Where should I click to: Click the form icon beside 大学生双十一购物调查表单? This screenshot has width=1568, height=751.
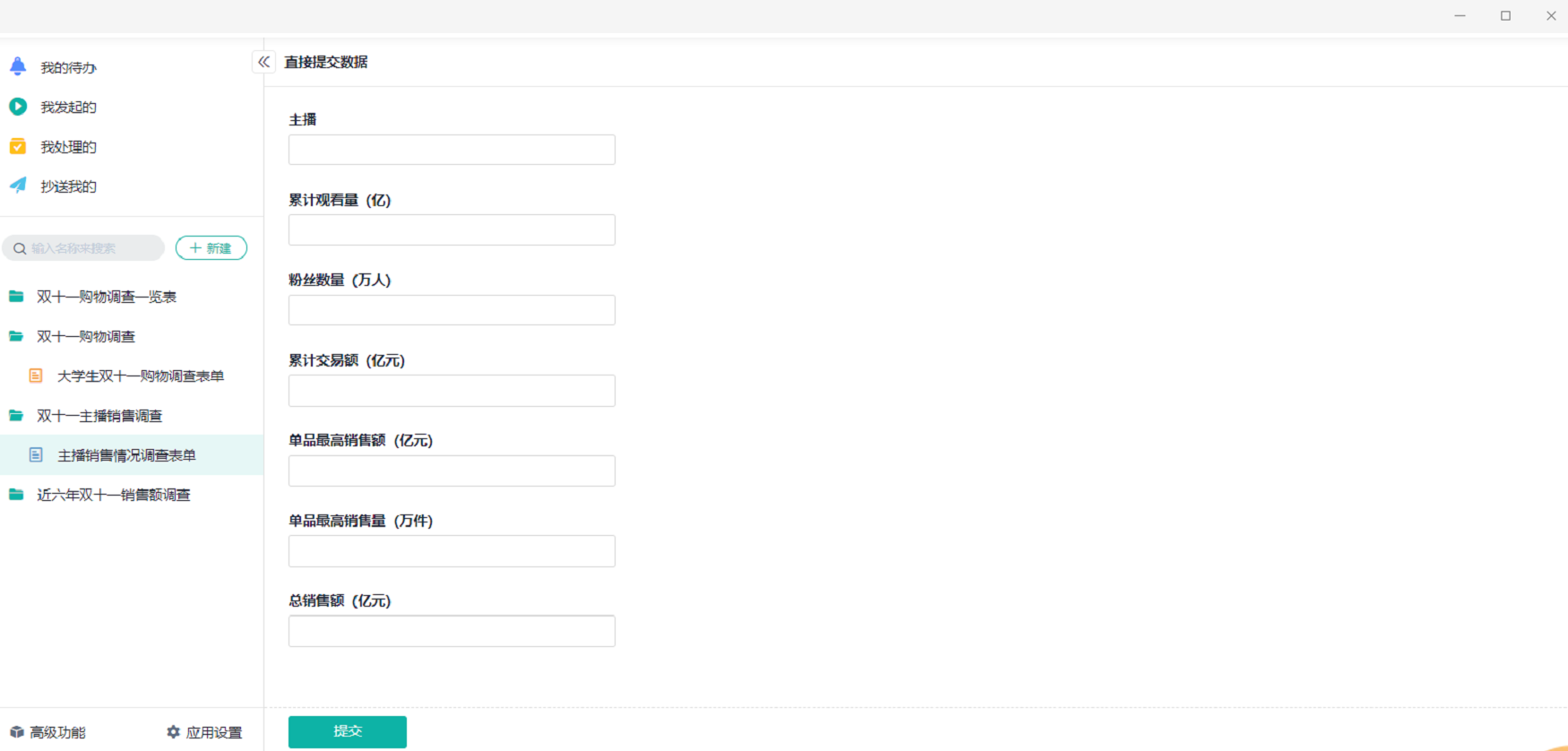coord(36,375)
